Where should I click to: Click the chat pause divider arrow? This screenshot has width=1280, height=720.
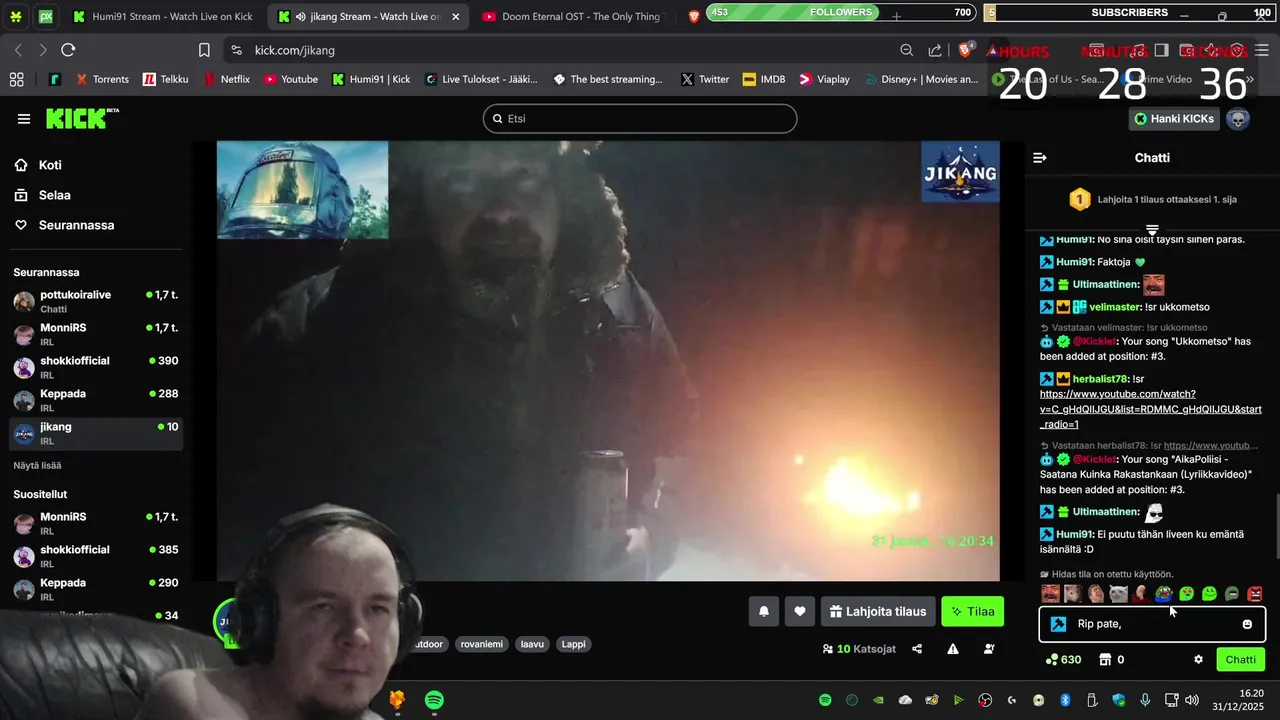point(1152,230)
